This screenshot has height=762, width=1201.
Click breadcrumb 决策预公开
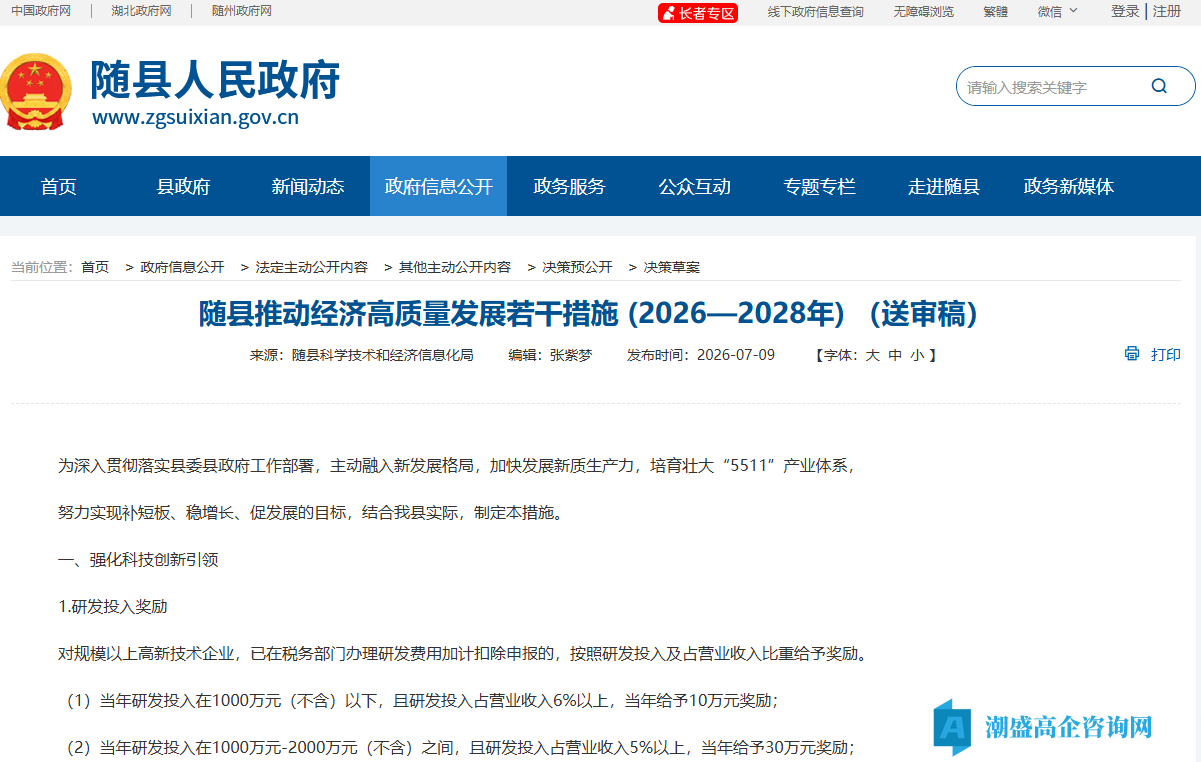(x=577, y=267)
